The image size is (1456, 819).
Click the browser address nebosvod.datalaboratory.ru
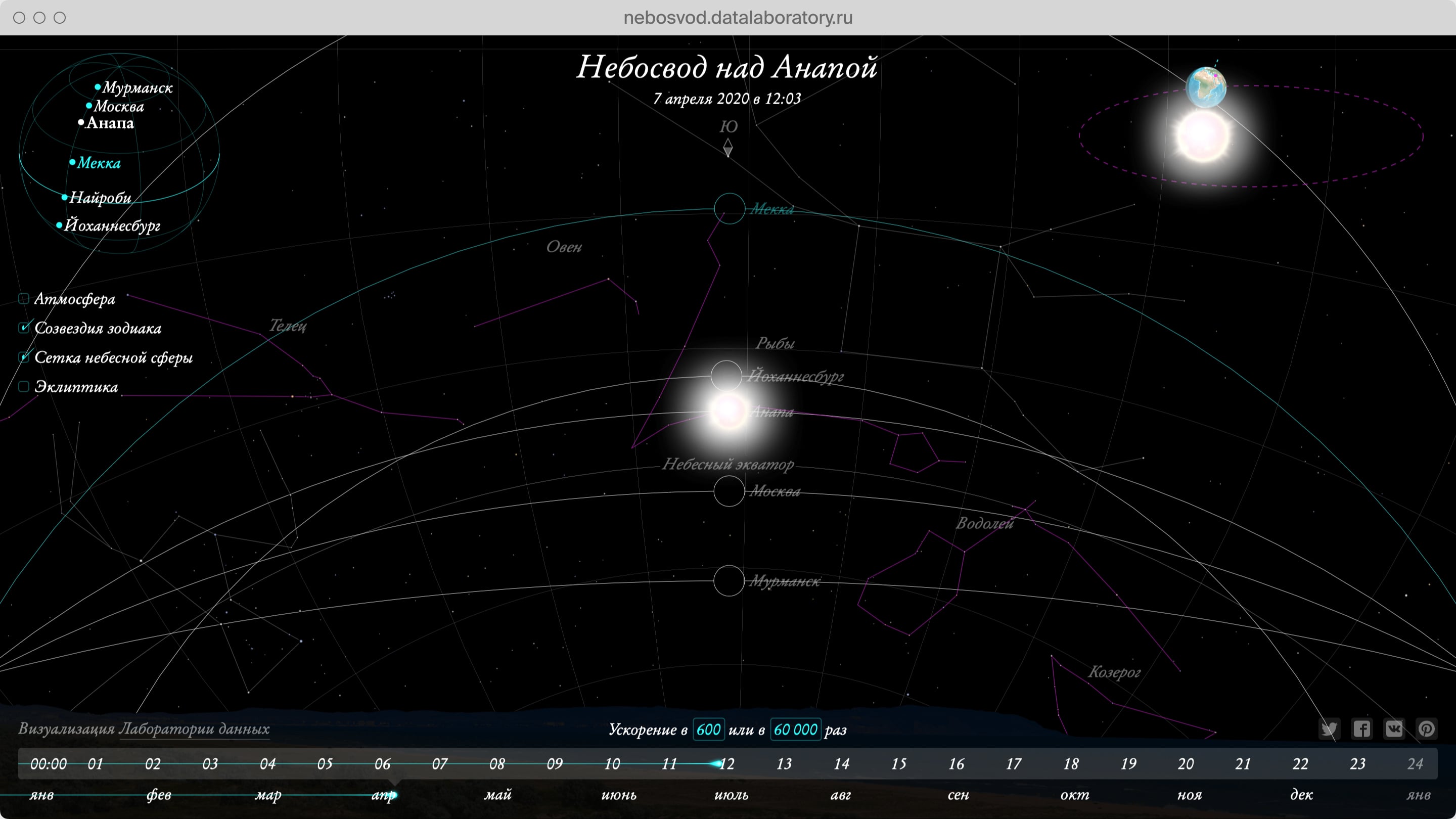tap(738, 18)
